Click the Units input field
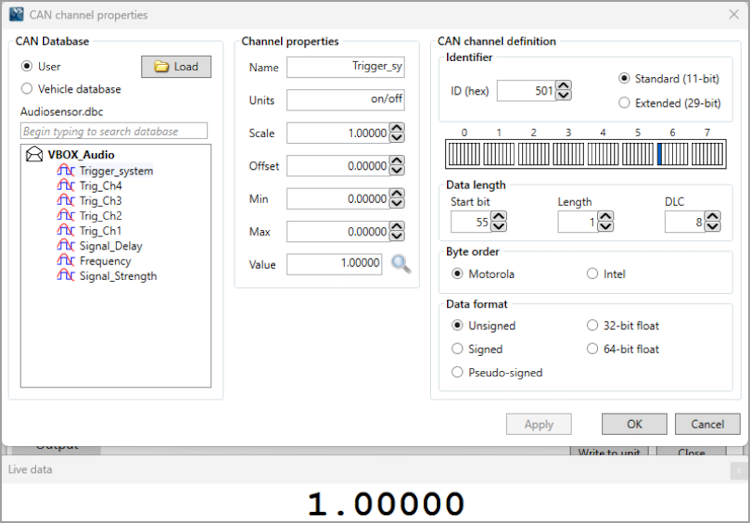Image resolution: width=750 pixels, height=523 pixels. tap(345, 100)
